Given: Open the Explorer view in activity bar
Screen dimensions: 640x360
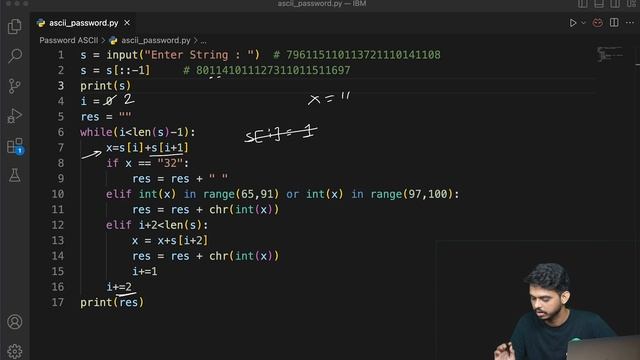Looking at the screenshot, I should (15, 27).
